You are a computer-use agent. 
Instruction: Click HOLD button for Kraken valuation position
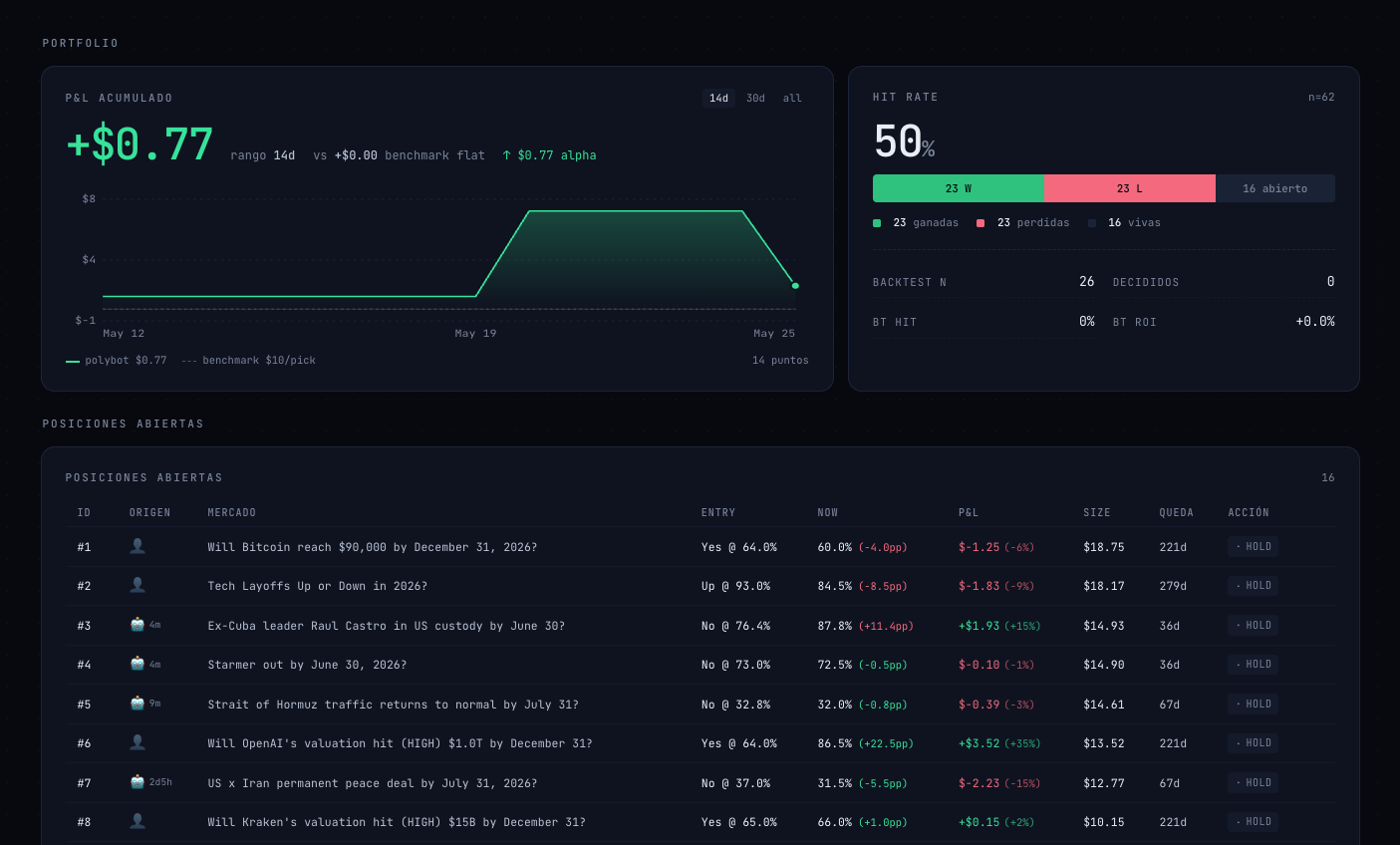coord(1254,821)
